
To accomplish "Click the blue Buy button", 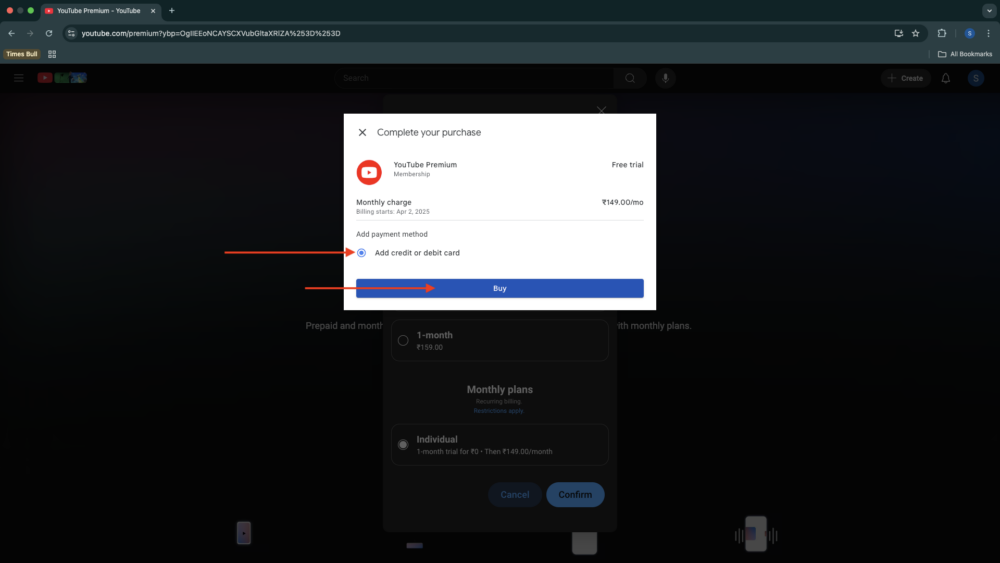I will 499,288.
